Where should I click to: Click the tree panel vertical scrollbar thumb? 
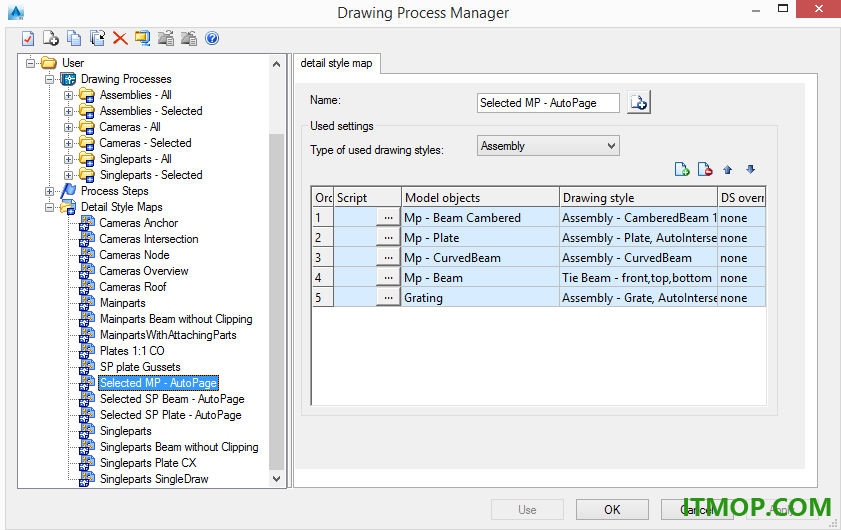pos(277,300)
